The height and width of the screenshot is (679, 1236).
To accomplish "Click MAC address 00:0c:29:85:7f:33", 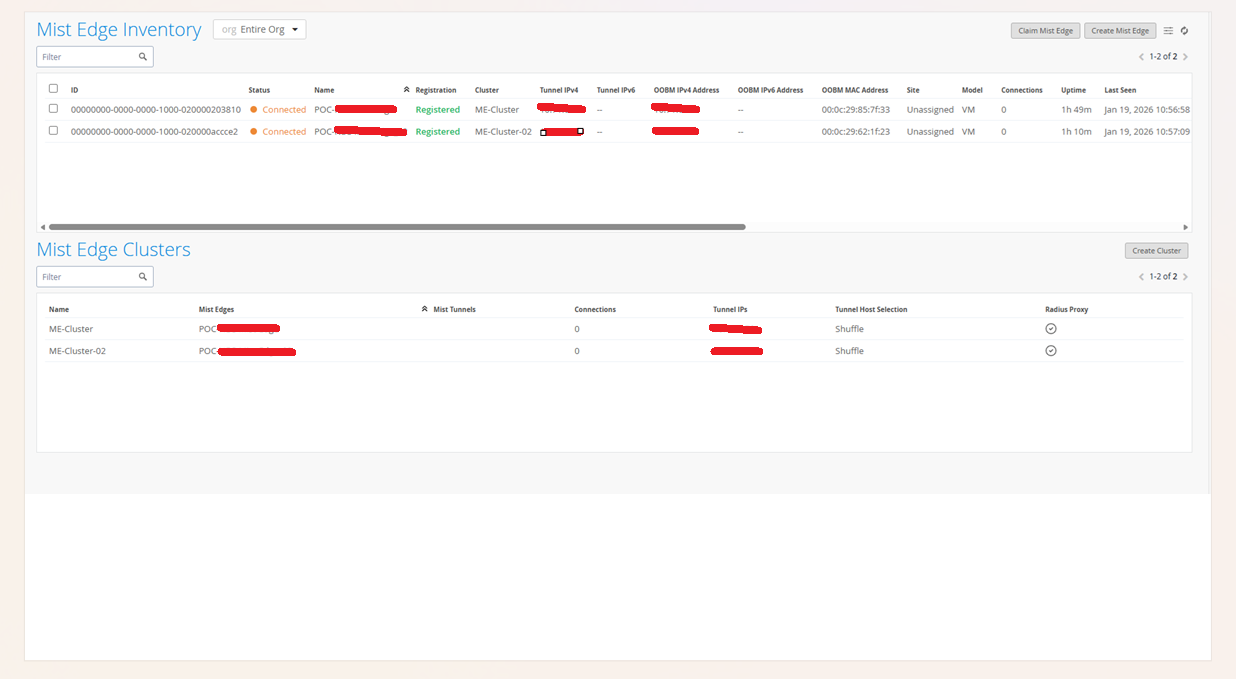I will (856, 110).
